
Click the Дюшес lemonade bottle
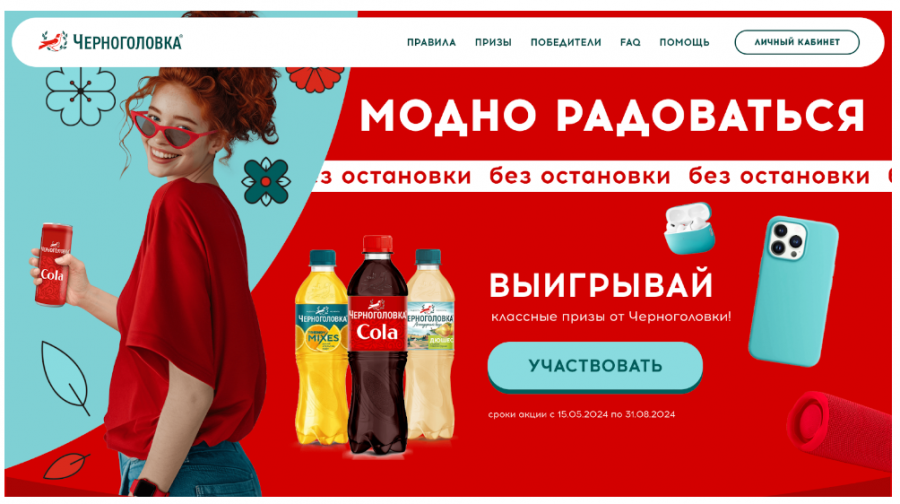[430, 344]
